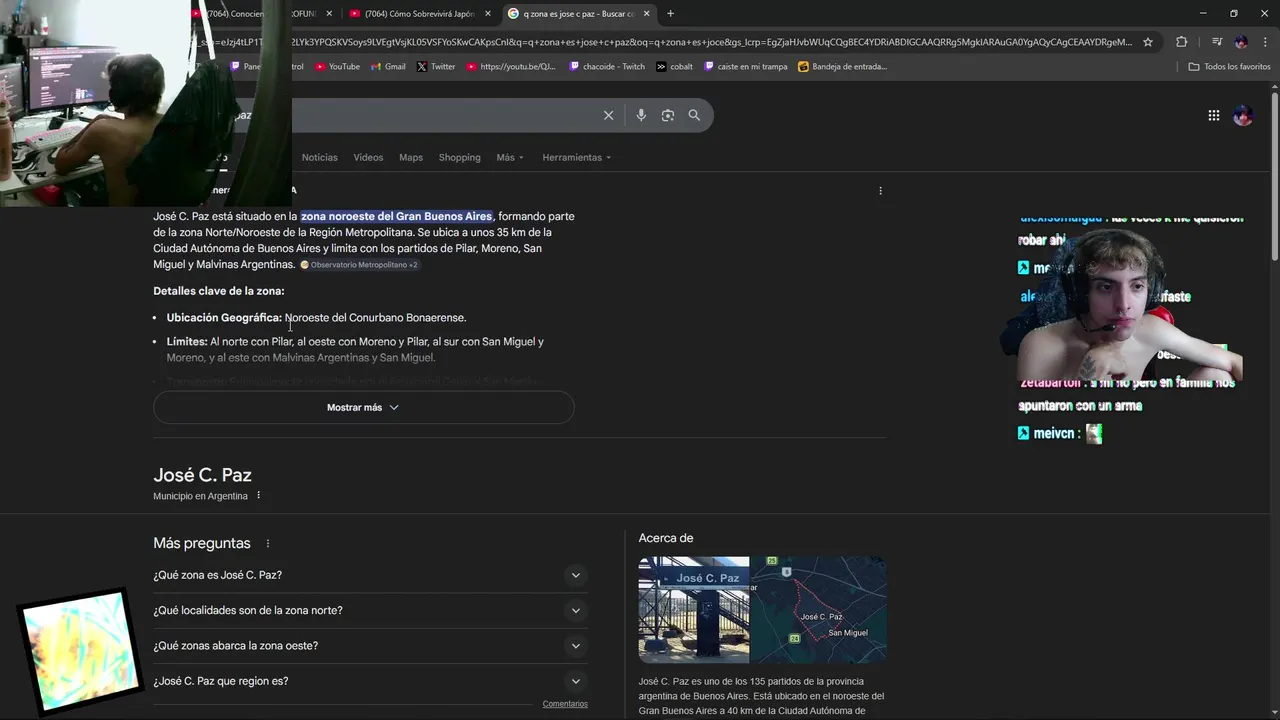This screenshot has height=720, width=1280.
Task: Open the 'Más' filter dropdown
Action: click(x=510, y=157)
